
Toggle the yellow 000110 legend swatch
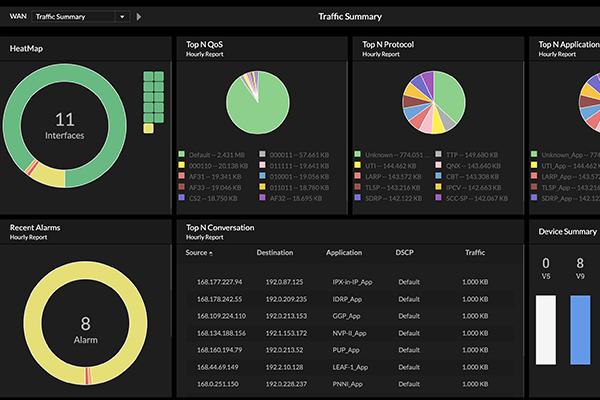(182, 165)
